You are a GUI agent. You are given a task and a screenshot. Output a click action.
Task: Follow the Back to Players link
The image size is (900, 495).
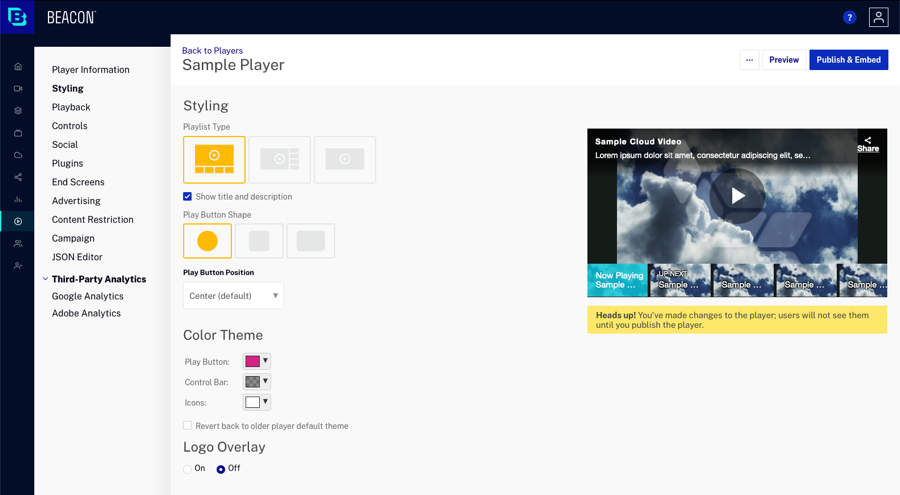pyautogui.click(x=212, y=51)
